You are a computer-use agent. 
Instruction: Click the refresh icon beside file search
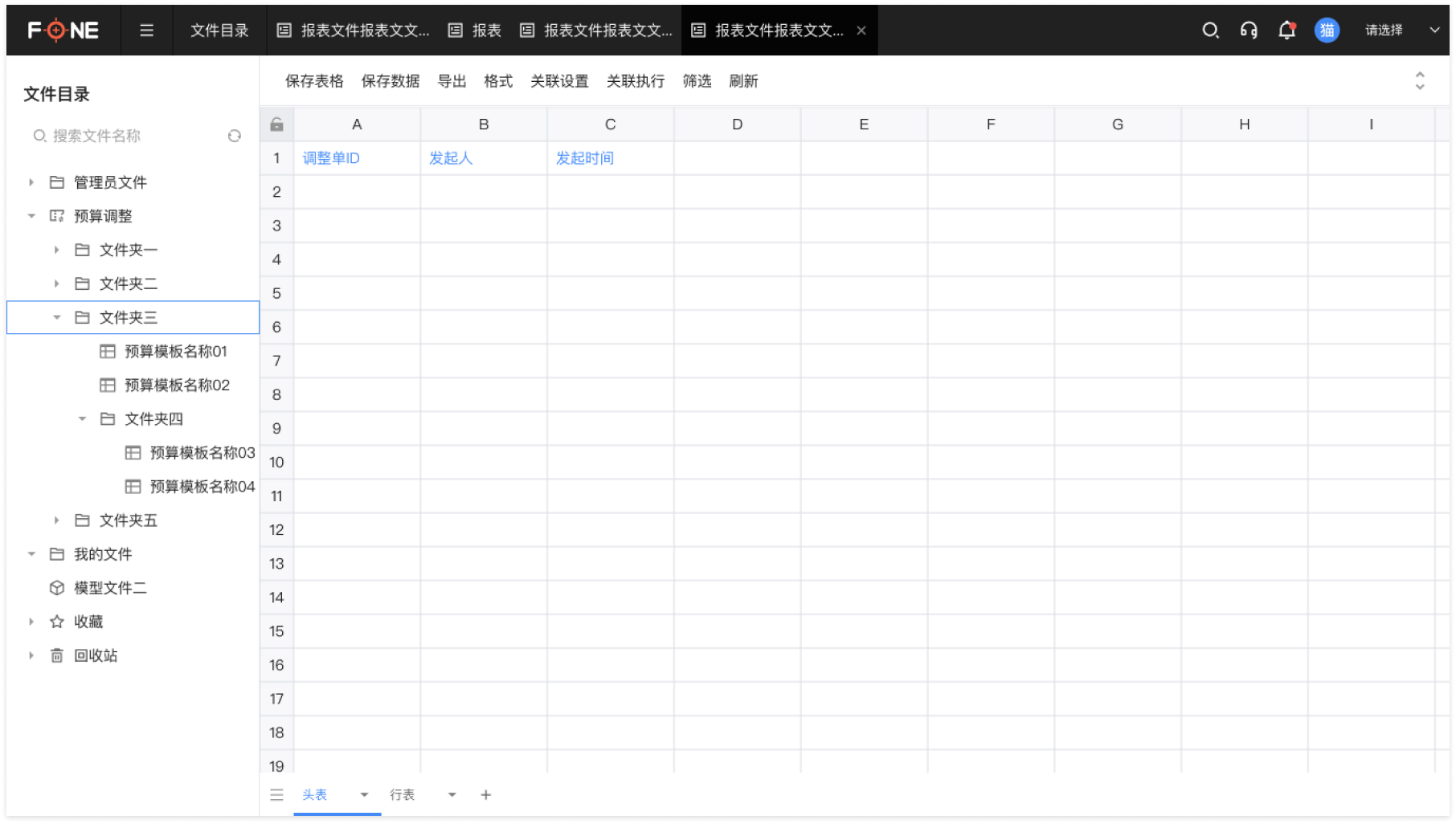235,136
